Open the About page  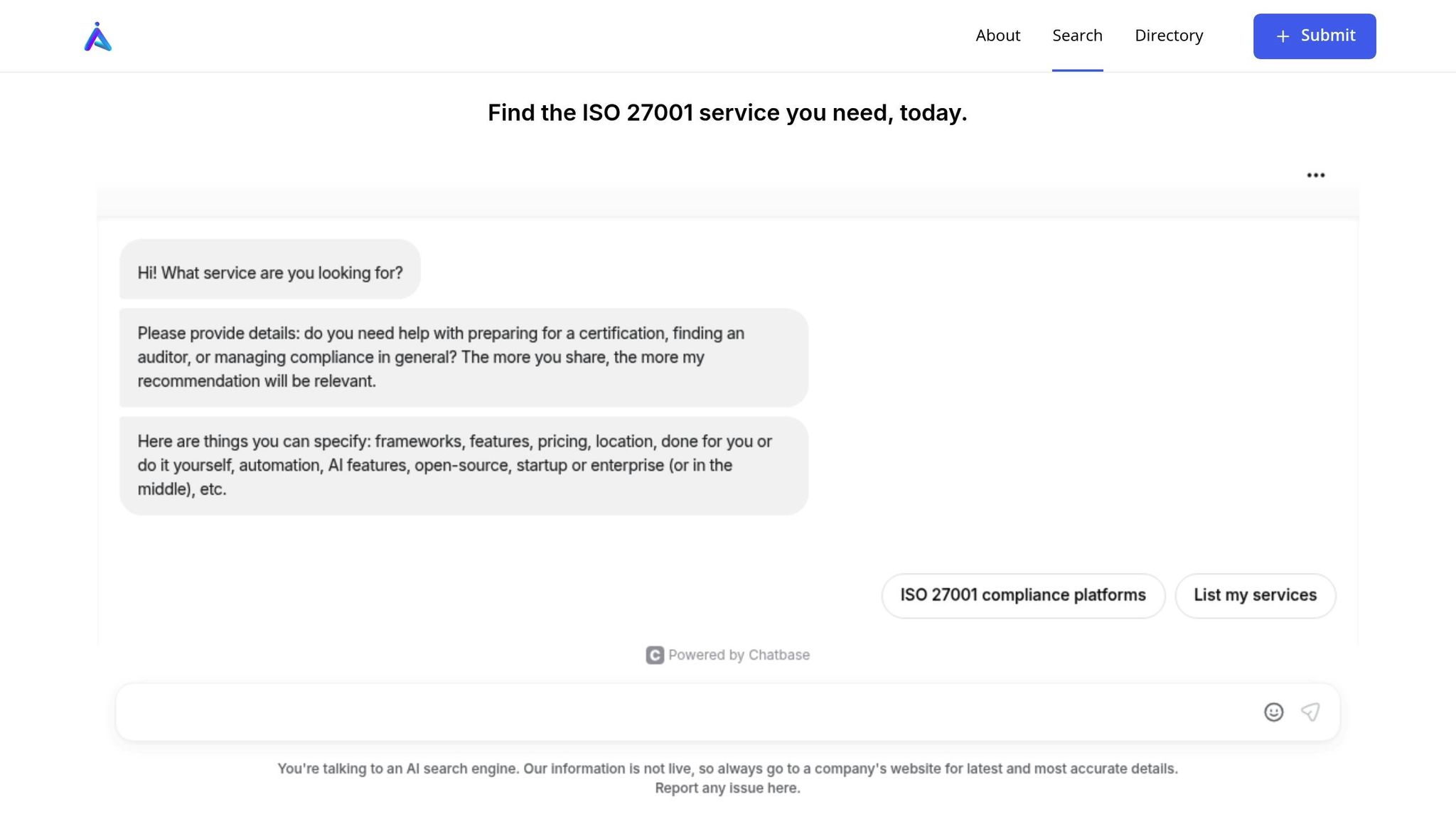point(997,36)
